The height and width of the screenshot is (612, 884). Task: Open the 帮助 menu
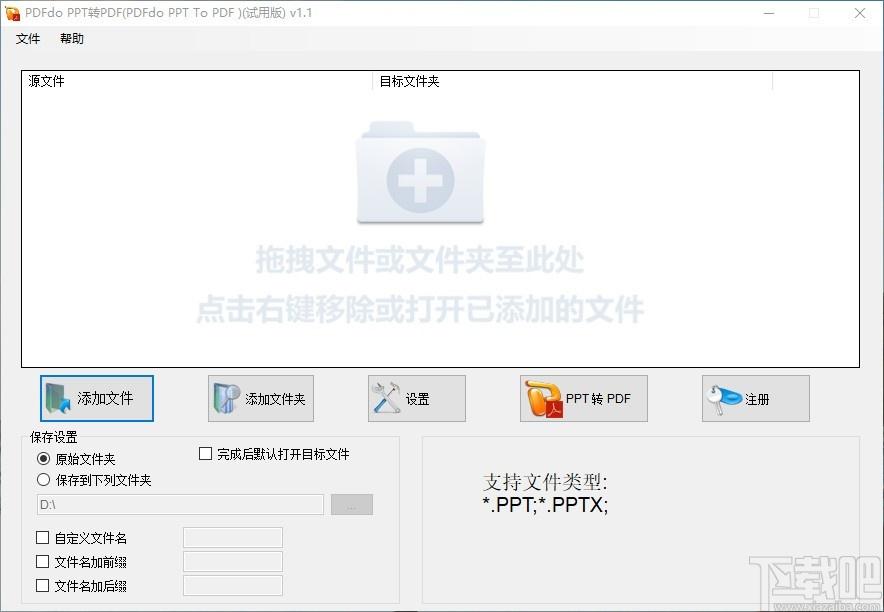point(72,38)
